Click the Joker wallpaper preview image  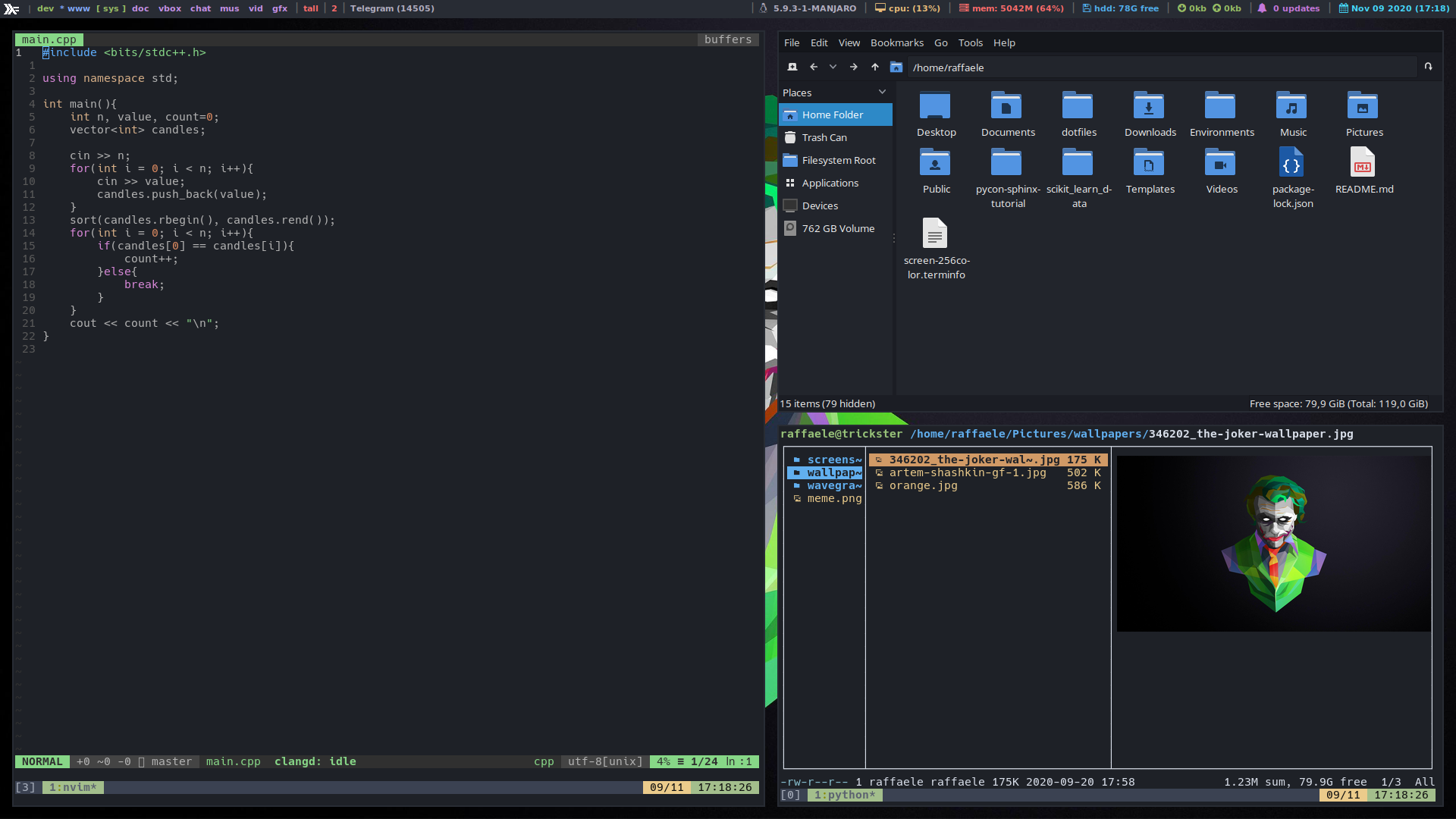1273,543
